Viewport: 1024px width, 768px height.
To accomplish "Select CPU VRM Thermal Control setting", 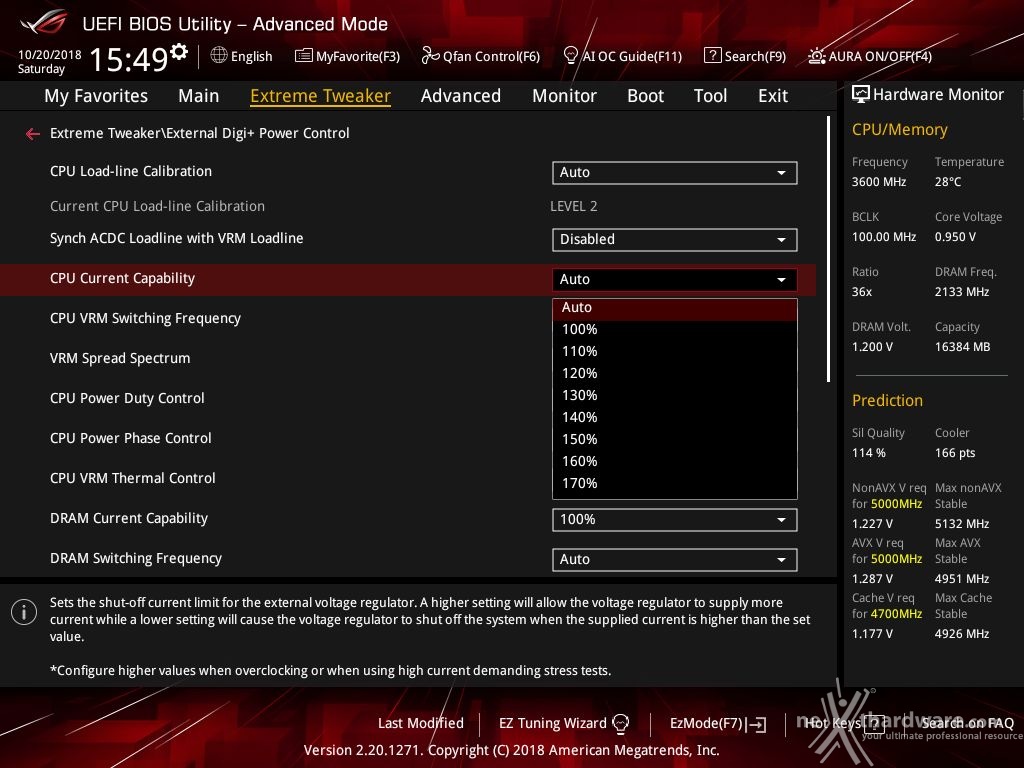I will tap(133, 478).
